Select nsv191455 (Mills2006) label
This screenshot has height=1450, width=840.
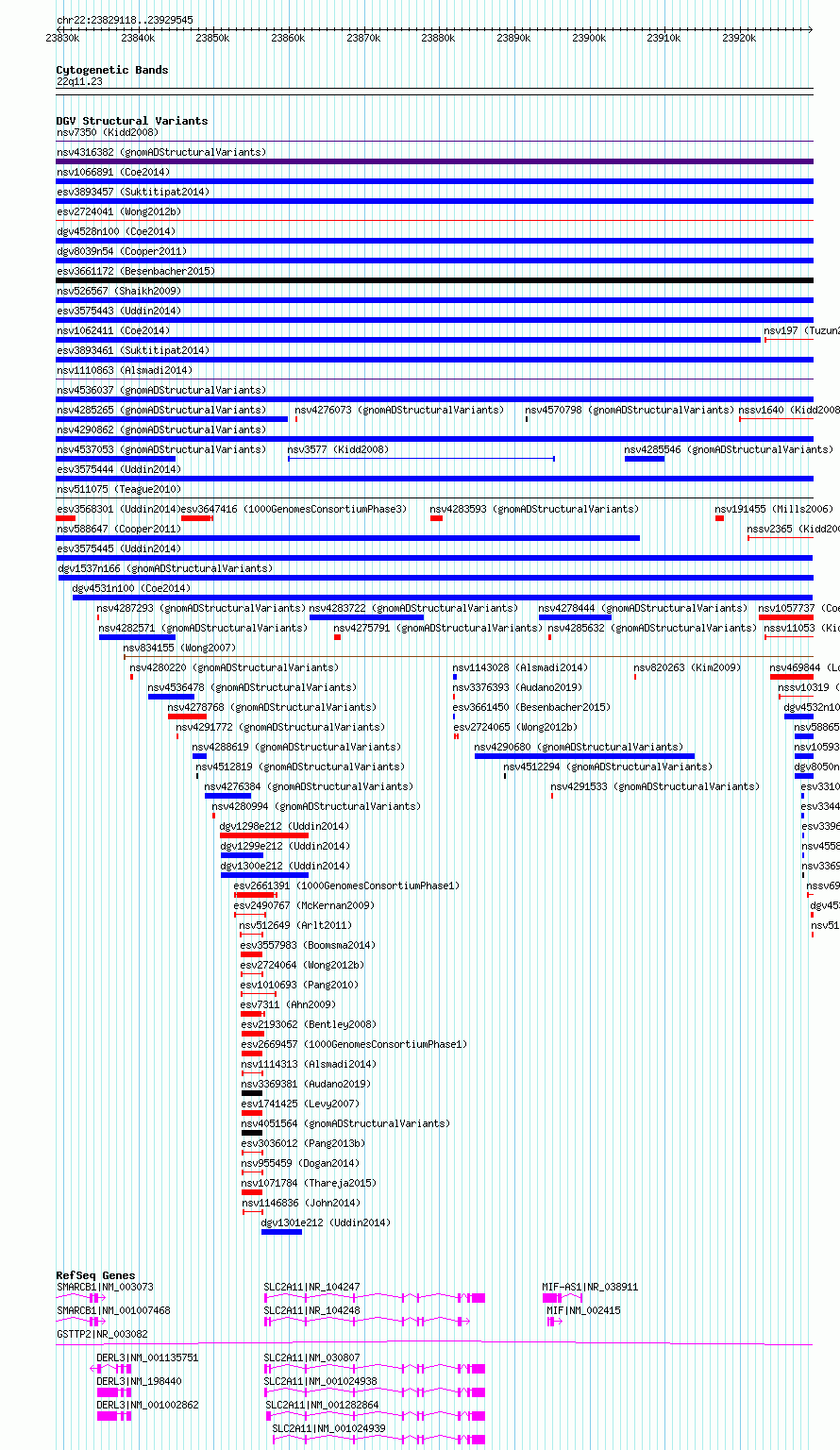pyautogui.click(x=774, y=510)
